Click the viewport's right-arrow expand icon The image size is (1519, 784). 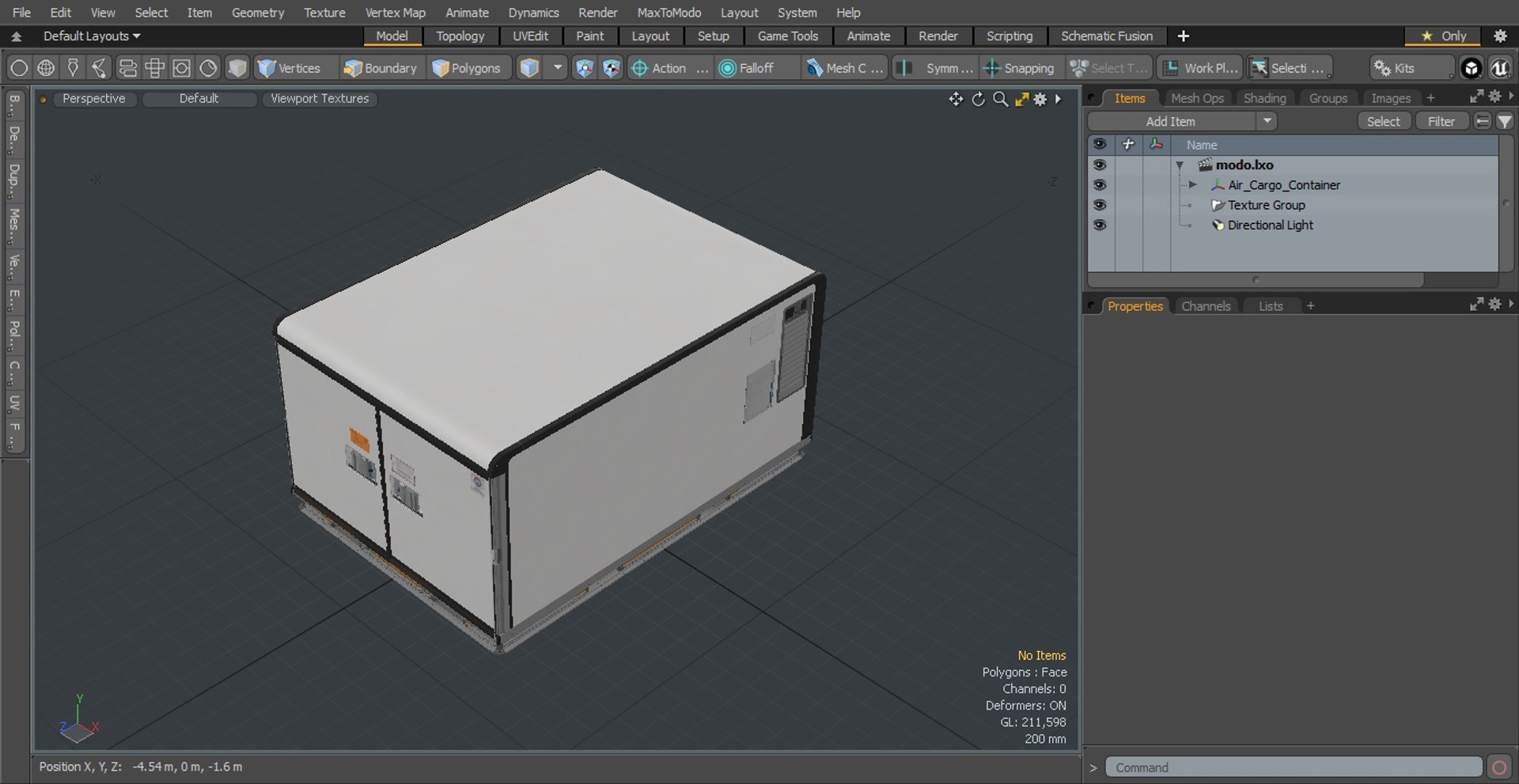point(1058,99)
